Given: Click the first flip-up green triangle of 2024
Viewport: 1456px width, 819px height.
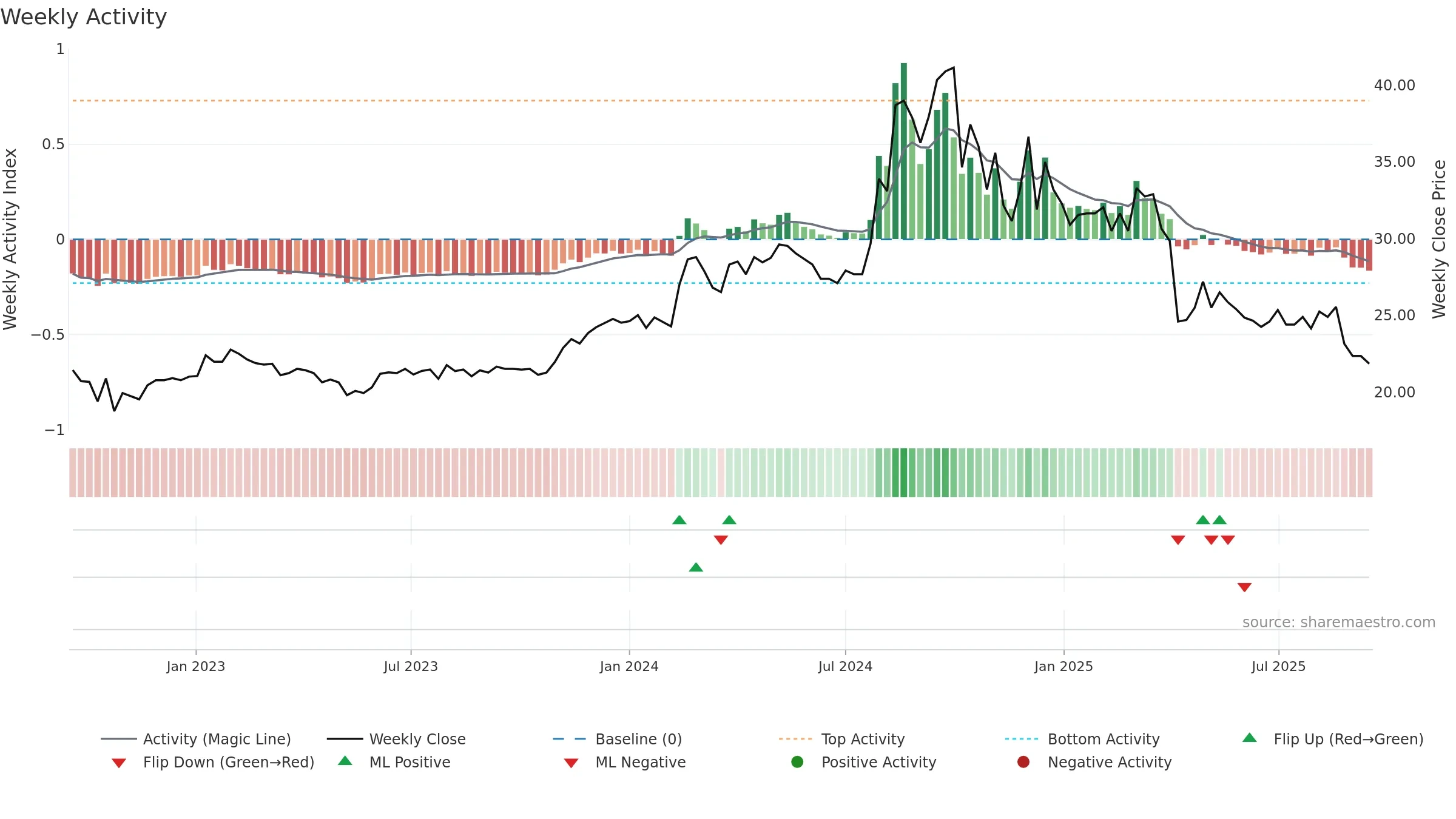Looking at the screenshot, I should pos(679,520).
